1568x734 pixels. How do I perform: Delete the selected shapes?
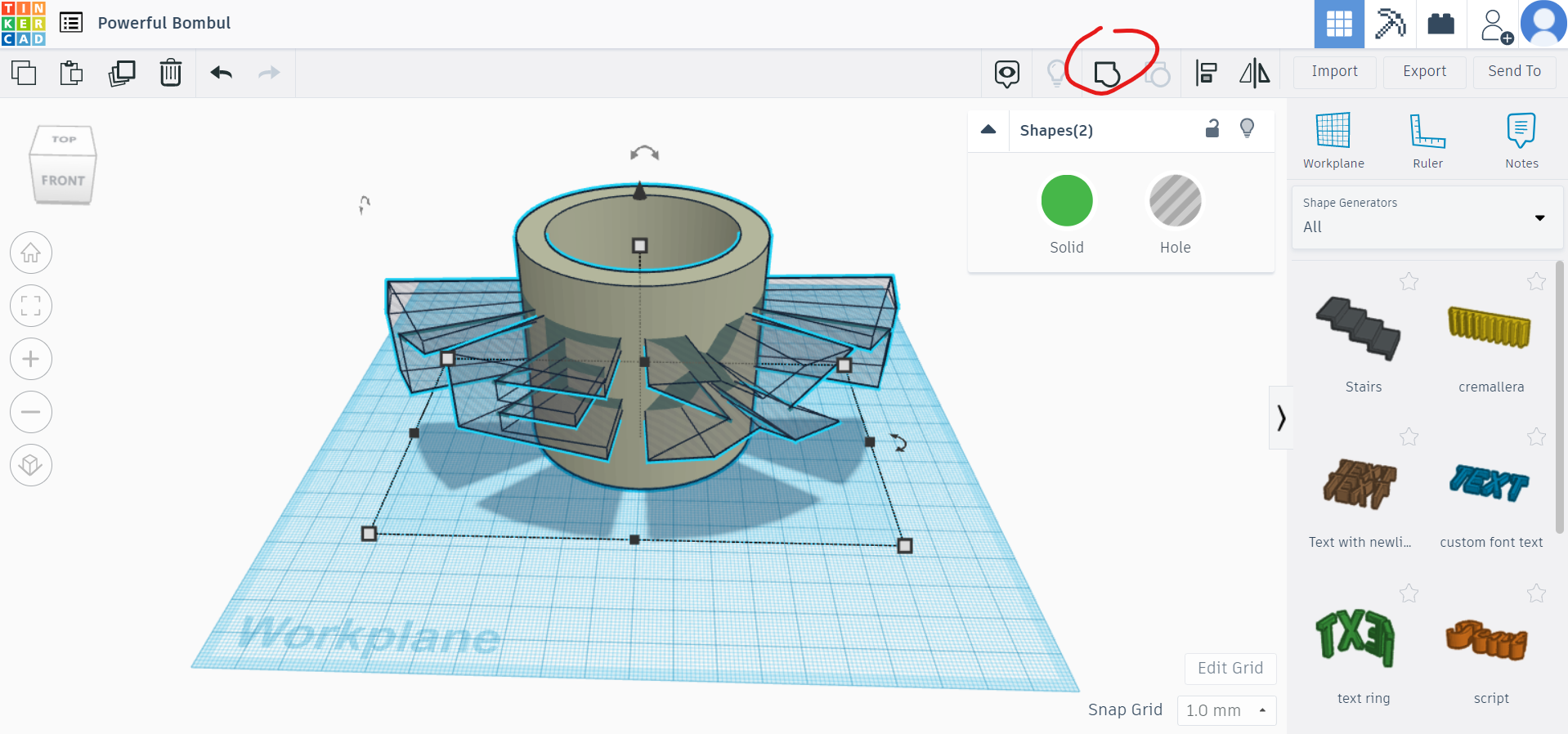coord(171,73)
